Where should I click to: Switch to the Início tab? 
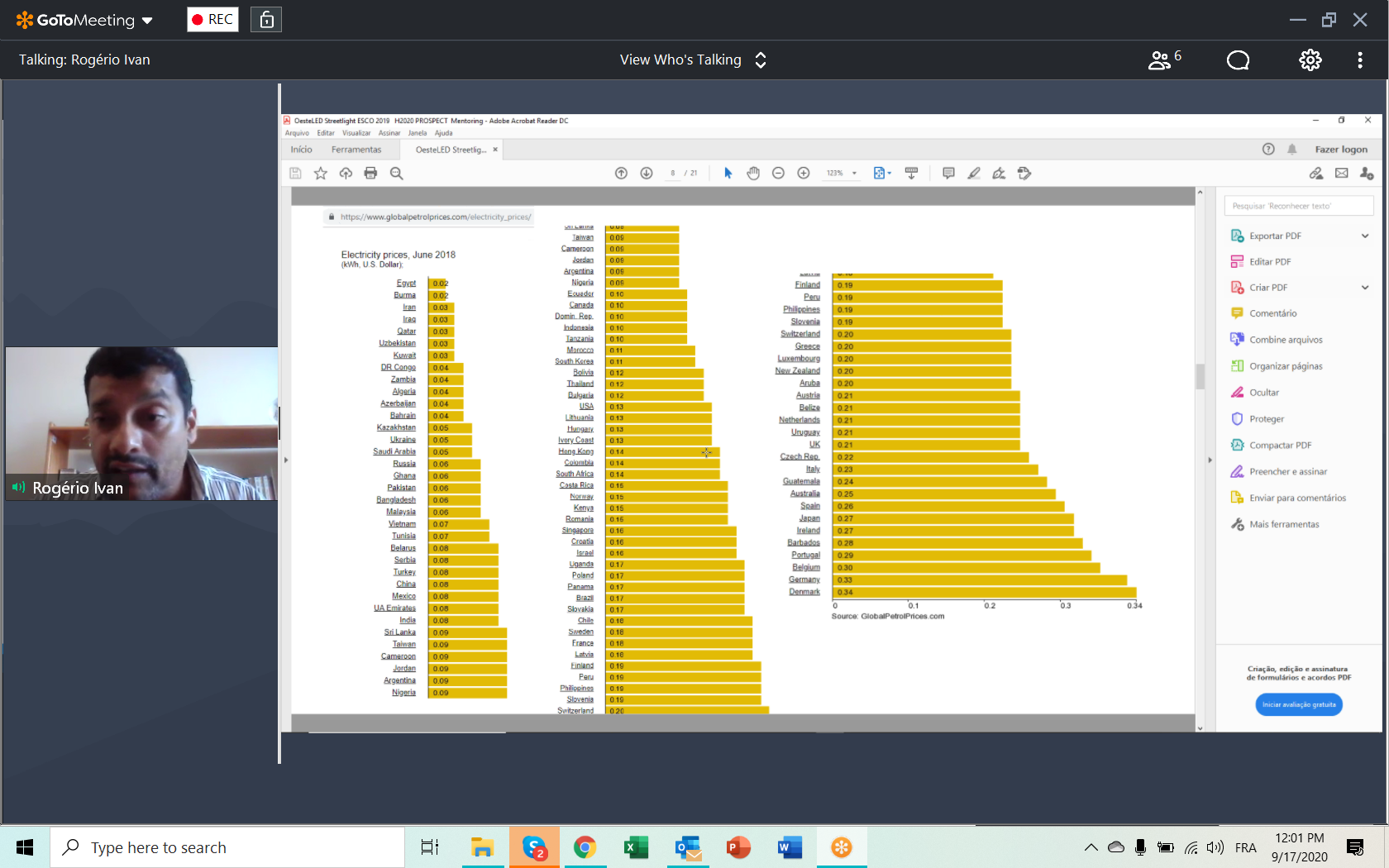pos(301,150)
